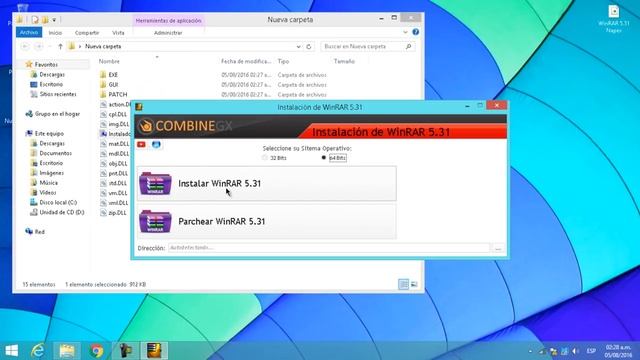Click the WinRAR installer taskbar icon
Screen dimensions: 640x360
154,351
